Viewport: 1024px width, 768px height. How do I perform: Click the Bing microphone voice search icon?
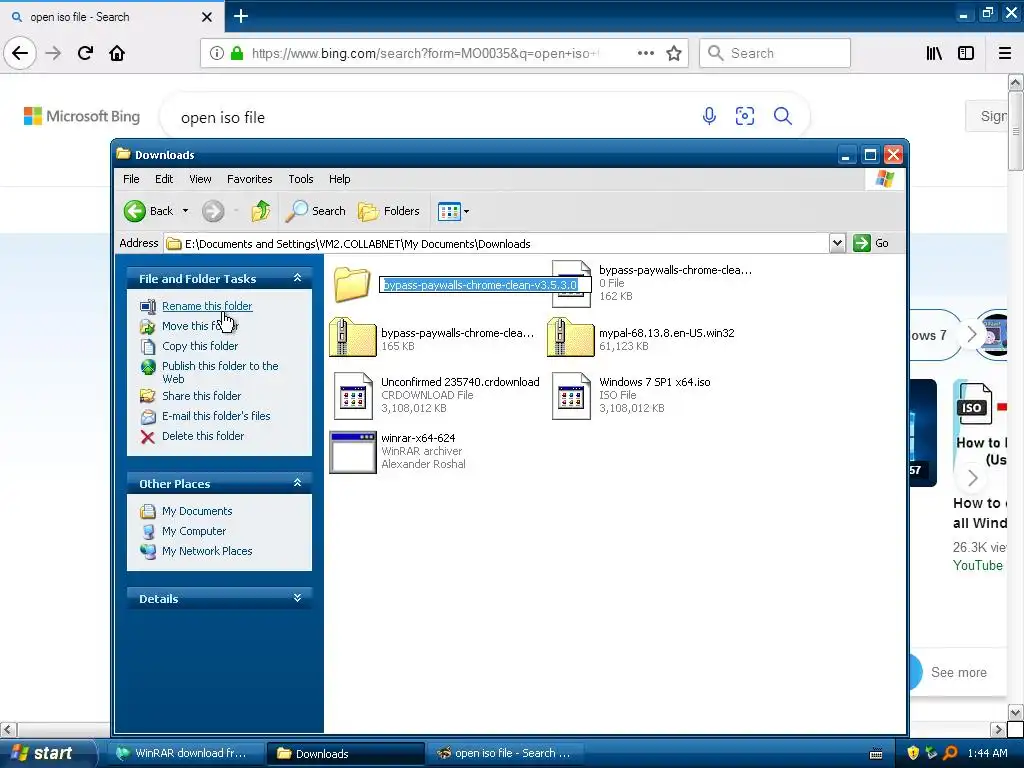pos(709,116)
